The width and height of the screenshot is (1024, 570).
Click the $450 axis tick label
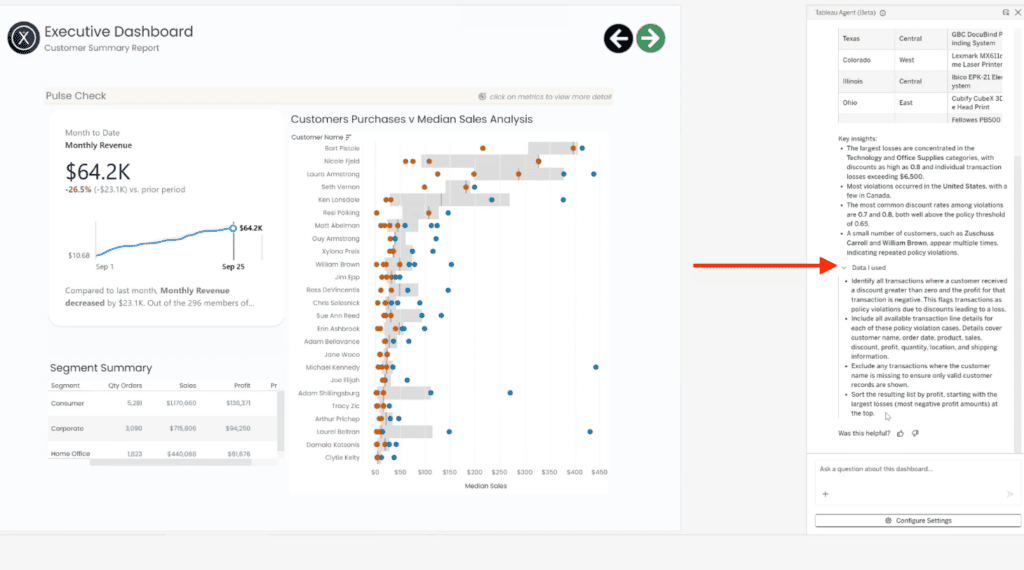tap(600, 472)
